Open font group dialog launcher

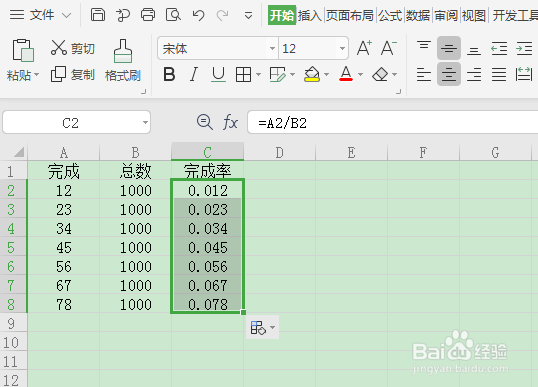(x=398, y=92)
